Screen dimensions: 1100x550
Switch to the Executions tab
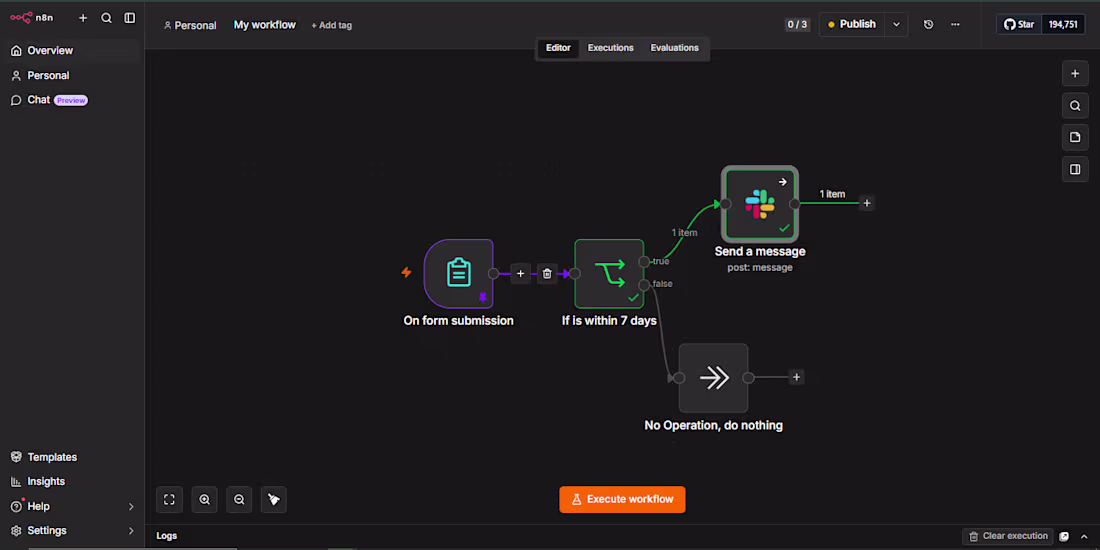[610, 48]
